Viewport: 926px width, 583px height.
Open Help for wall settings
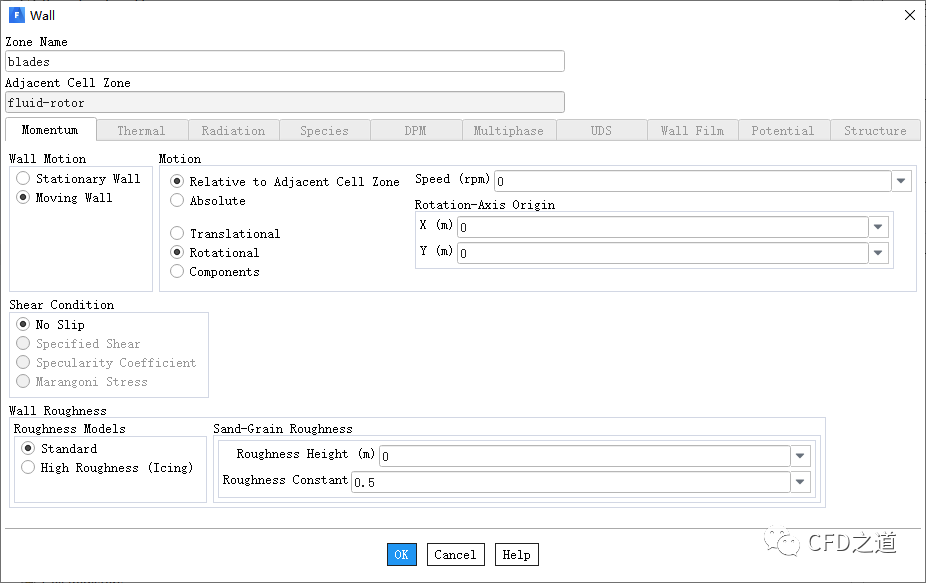pyautogui.click(x=516, y=555)
